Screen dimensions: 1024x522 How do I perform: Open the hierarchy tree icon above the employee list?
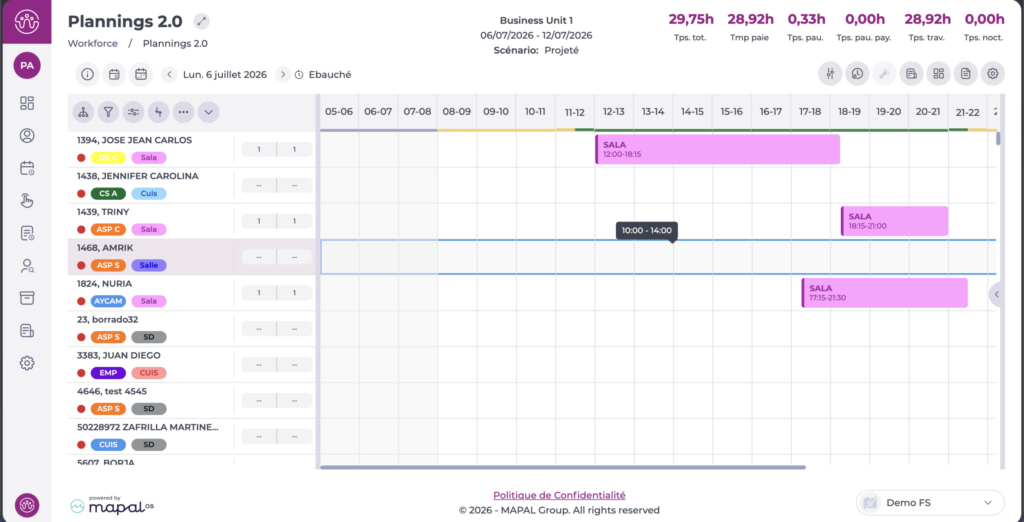click(83, 112)
